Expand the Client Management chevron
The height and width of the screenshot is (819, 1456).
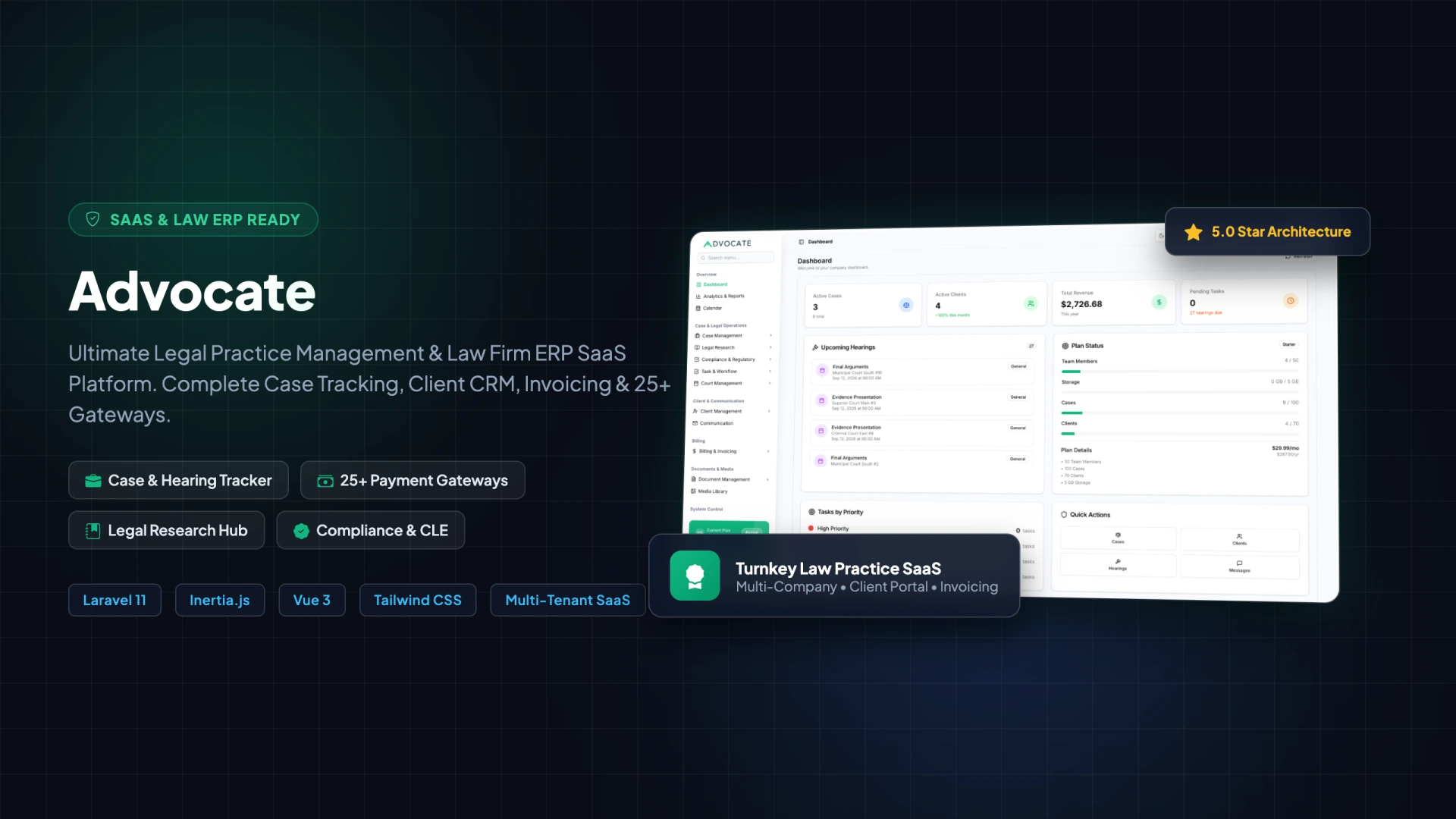point(769,411)
